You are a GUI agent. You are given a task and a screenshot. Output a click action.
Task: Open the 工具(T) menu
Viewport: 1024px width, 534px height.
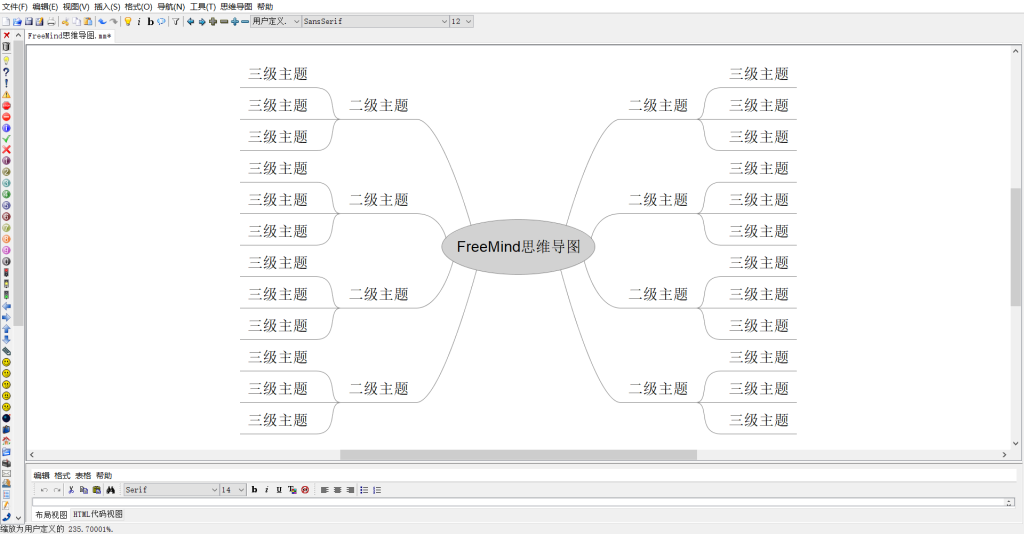(x=202, y=7)
